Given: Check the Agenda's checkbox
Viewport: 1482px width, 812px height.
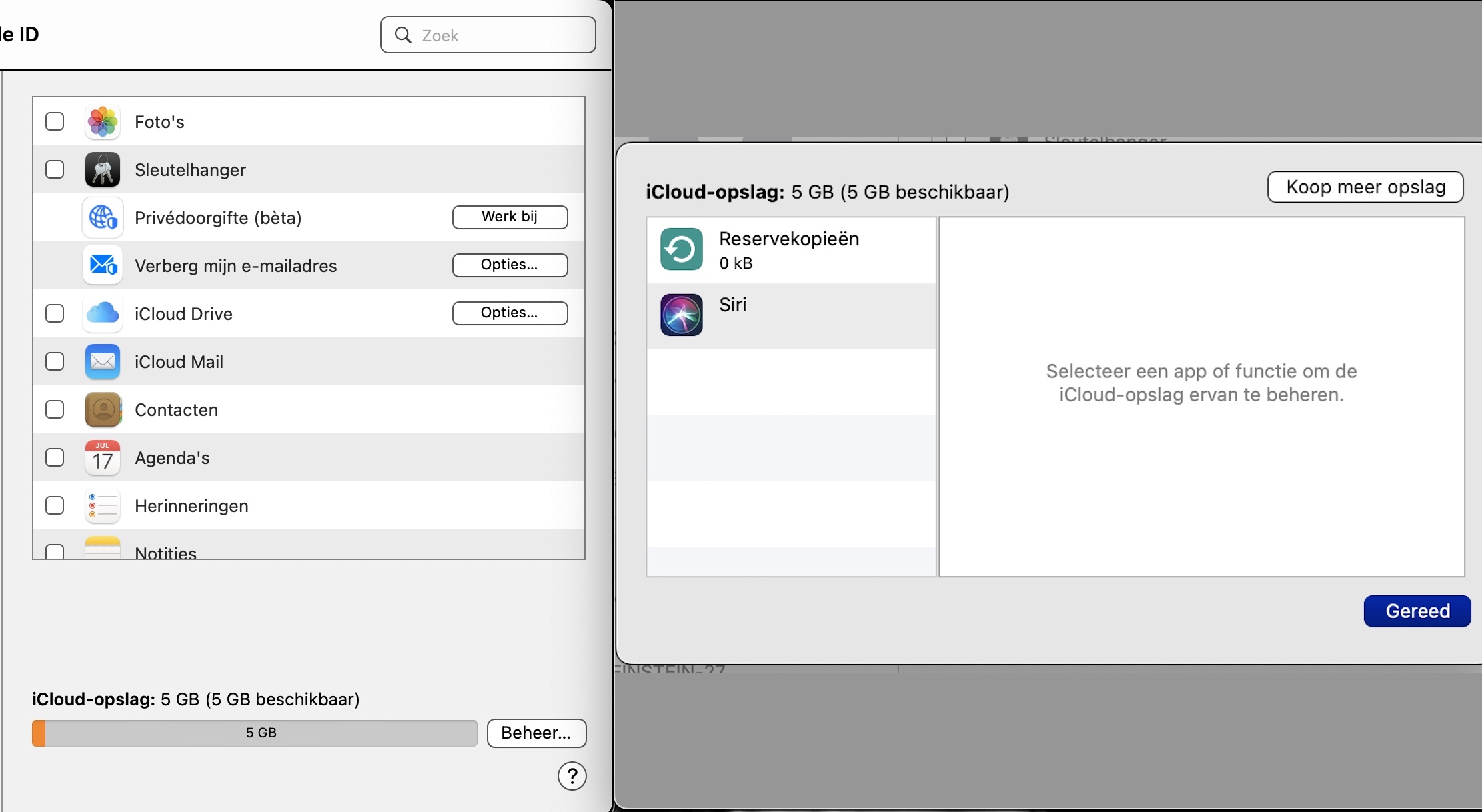Looking at the screenshot, I should pyautogui.click(x=55, y=457).
